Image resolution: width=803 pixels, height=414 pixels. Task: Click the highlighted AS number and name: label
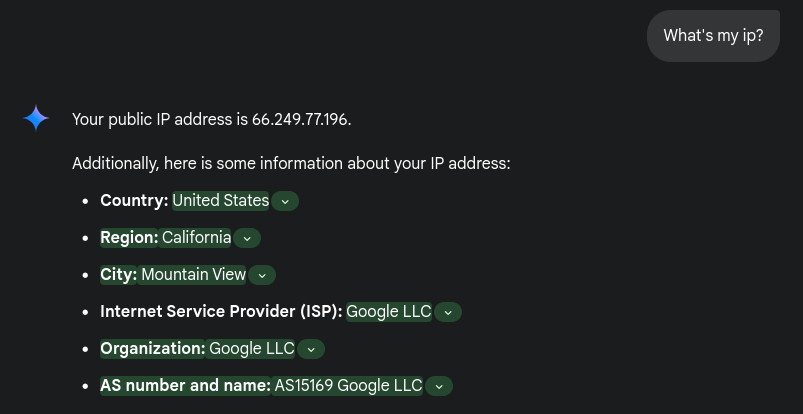click(x=185, y=385)
